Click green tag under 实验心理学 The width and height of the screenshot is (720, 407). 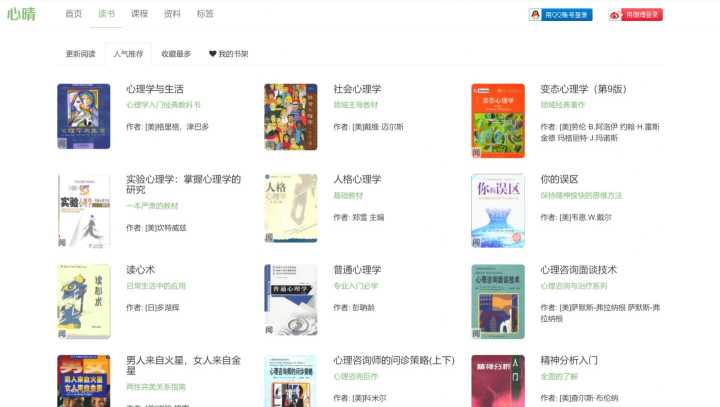point(152,206)
